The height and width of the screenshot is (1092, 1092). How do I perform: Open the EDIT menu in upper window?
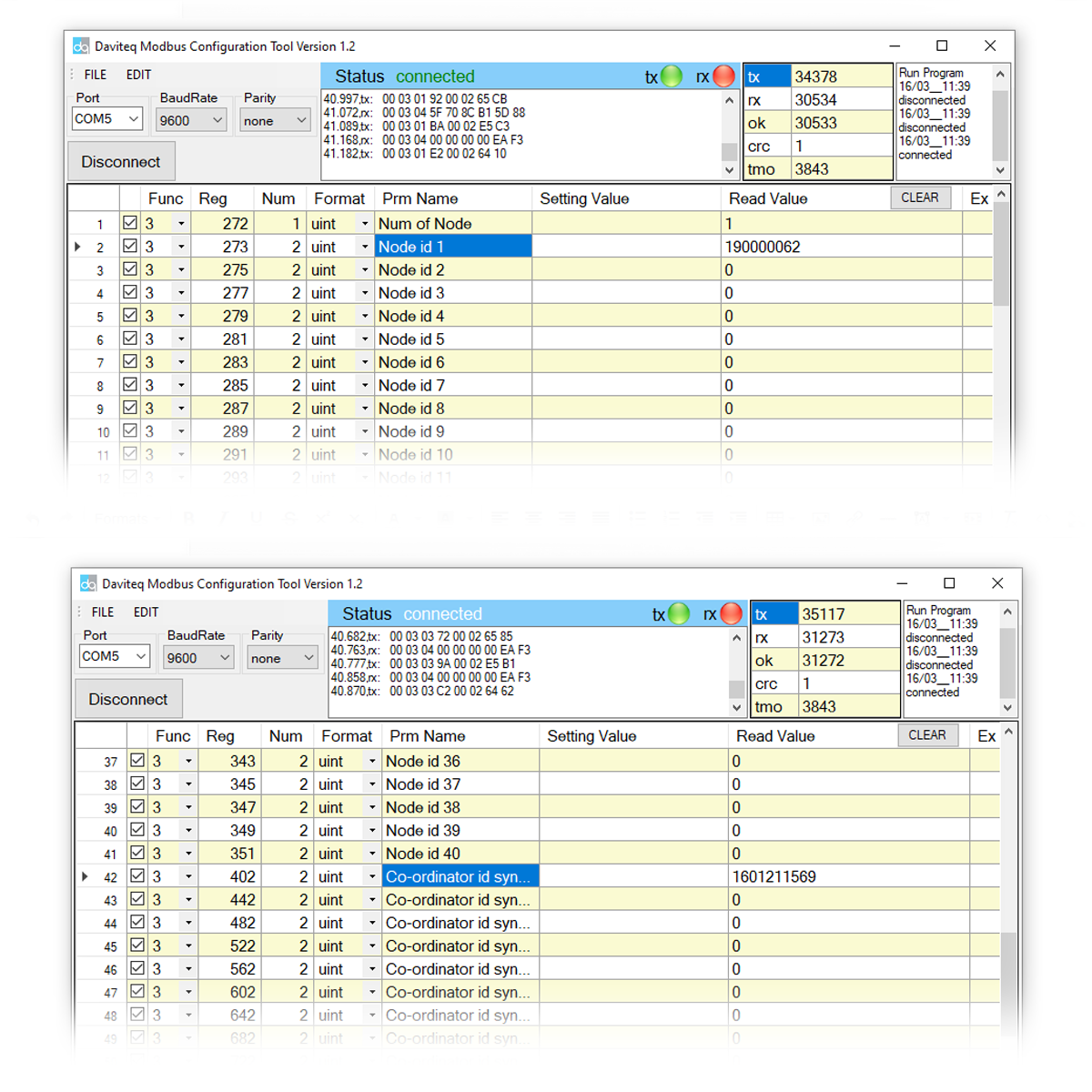coord(138,75)
